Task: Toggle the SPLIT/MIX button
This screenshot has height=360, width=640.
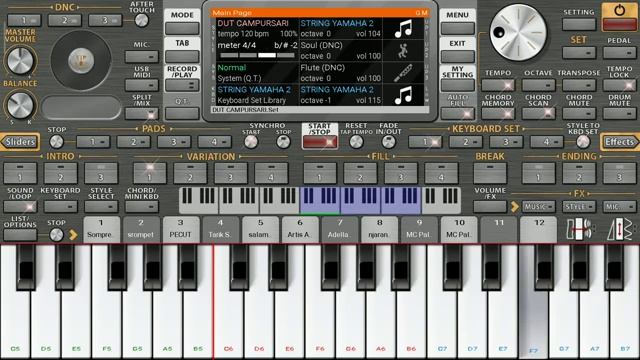Action: 142,113
